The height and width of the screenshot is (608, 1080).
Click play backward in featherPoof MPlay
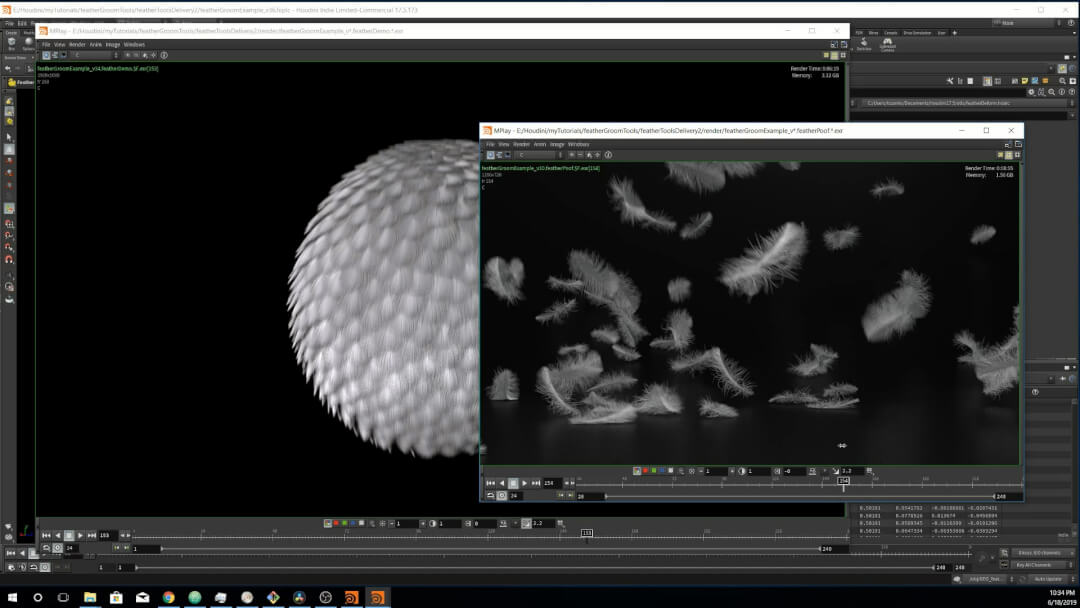502,483
